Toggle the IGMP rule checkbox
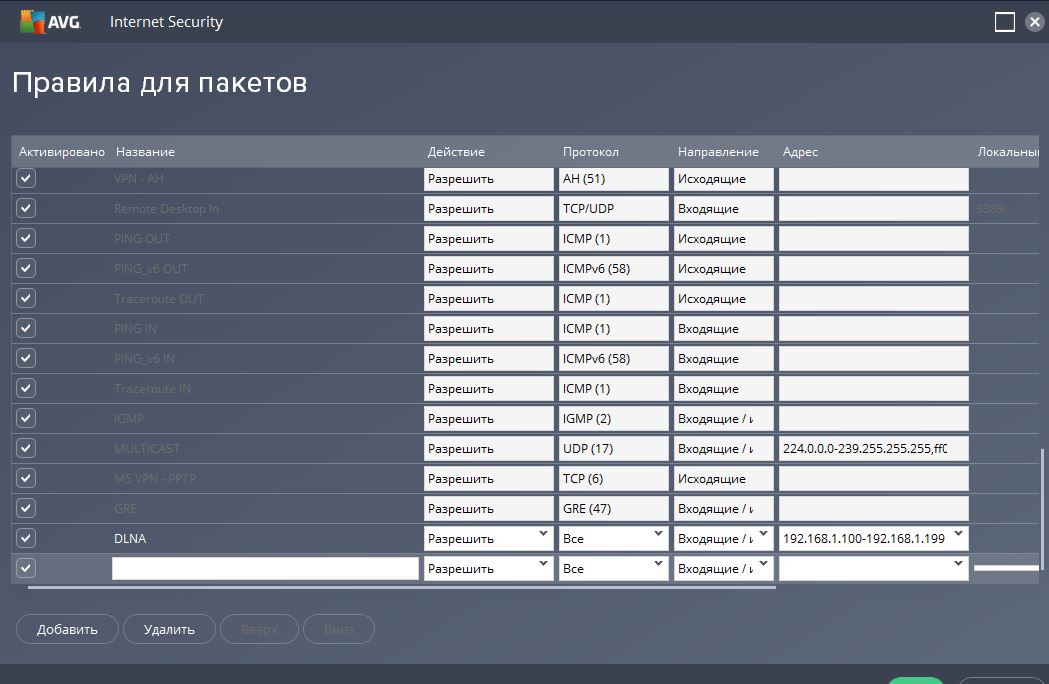Viewport: 1049px width, 684px height. [x=26, y=418]
